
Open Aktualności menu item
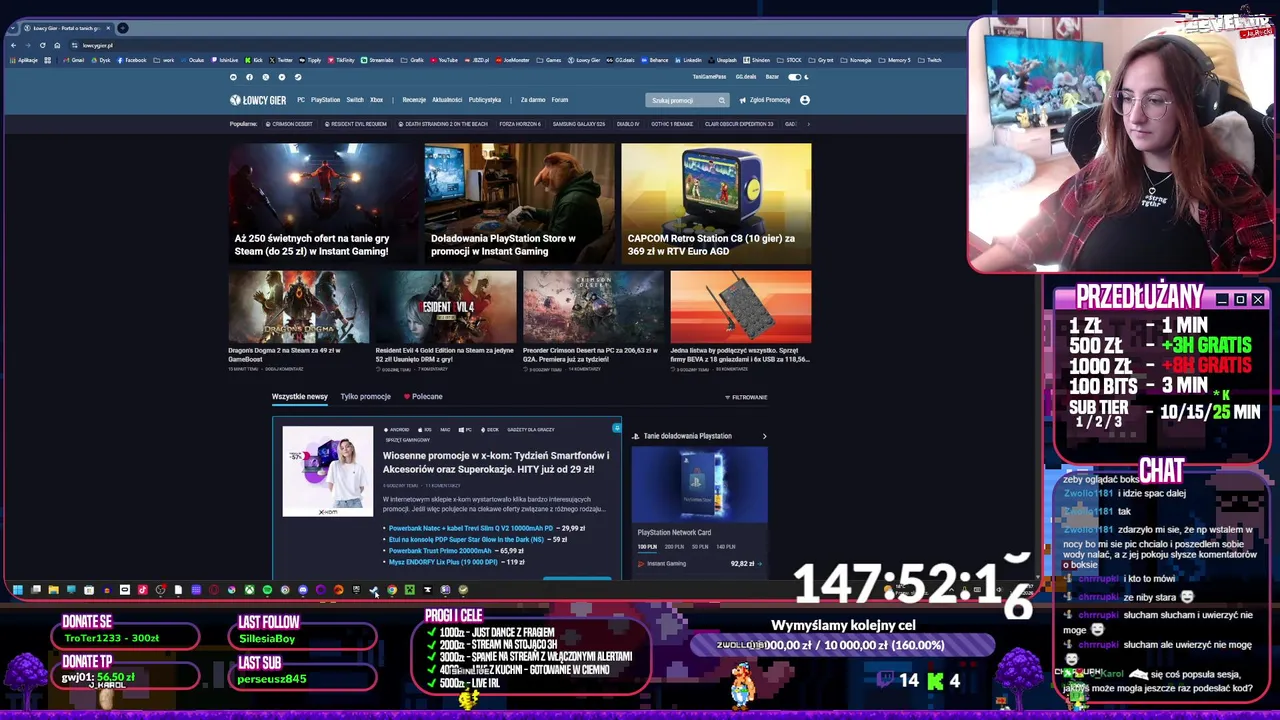[x=447, y=100]
